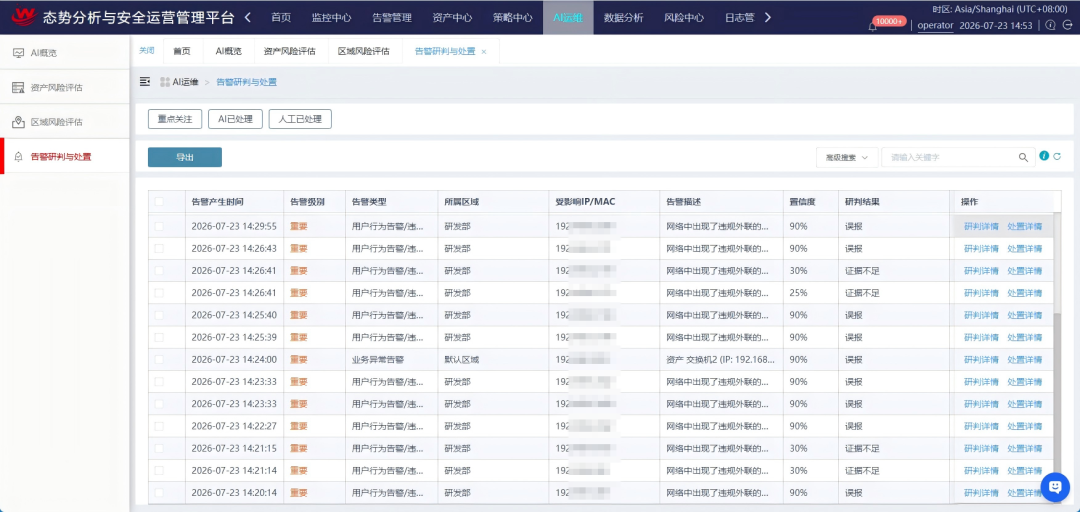Click the search magnifier icon
This screenshot has width=1080, height=512.
[x=1024, y=157]
